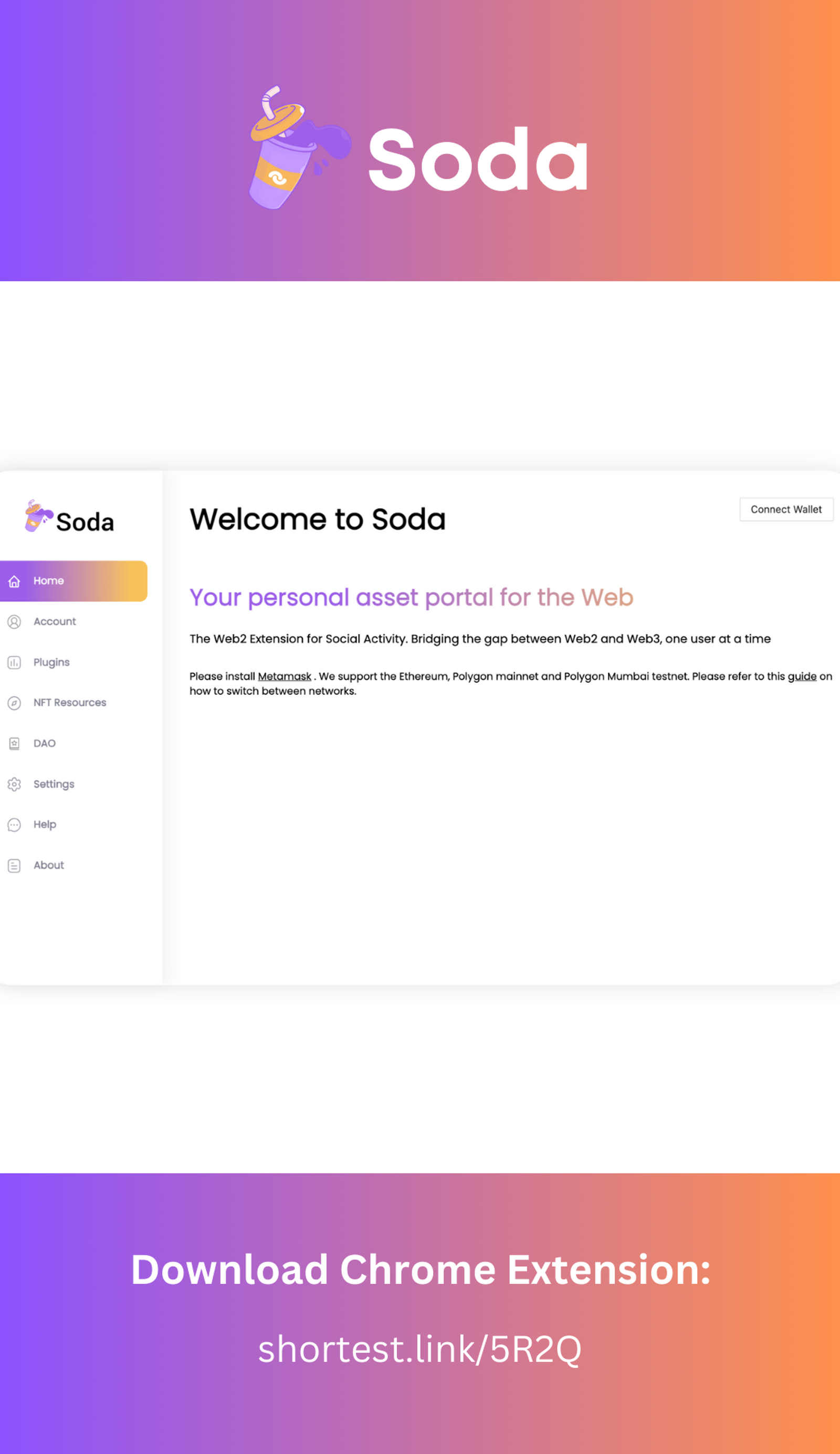Click the large Soda banner logo
840x1454 pixels.
coord(419,149)
